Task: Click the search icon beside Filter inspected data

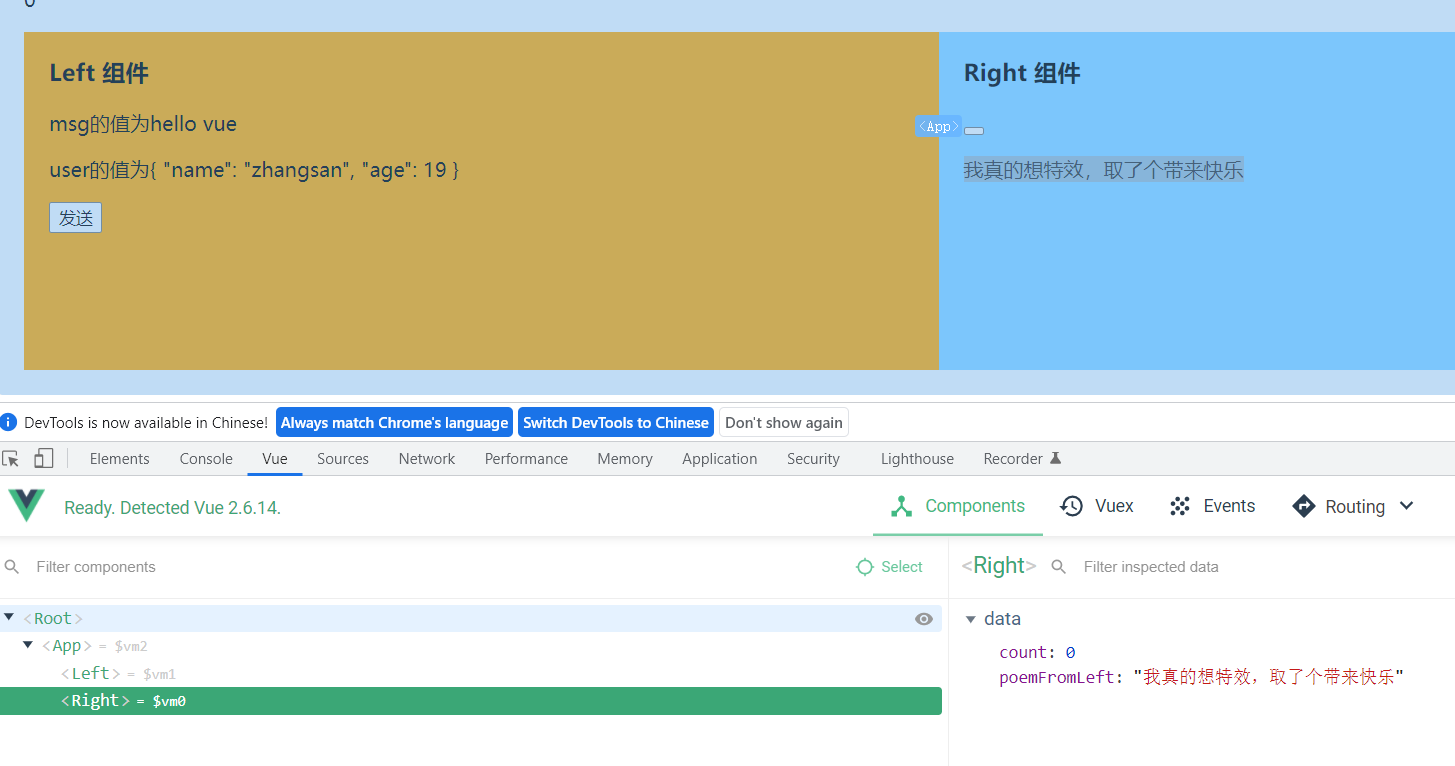Action: [x=1059, y=567]
